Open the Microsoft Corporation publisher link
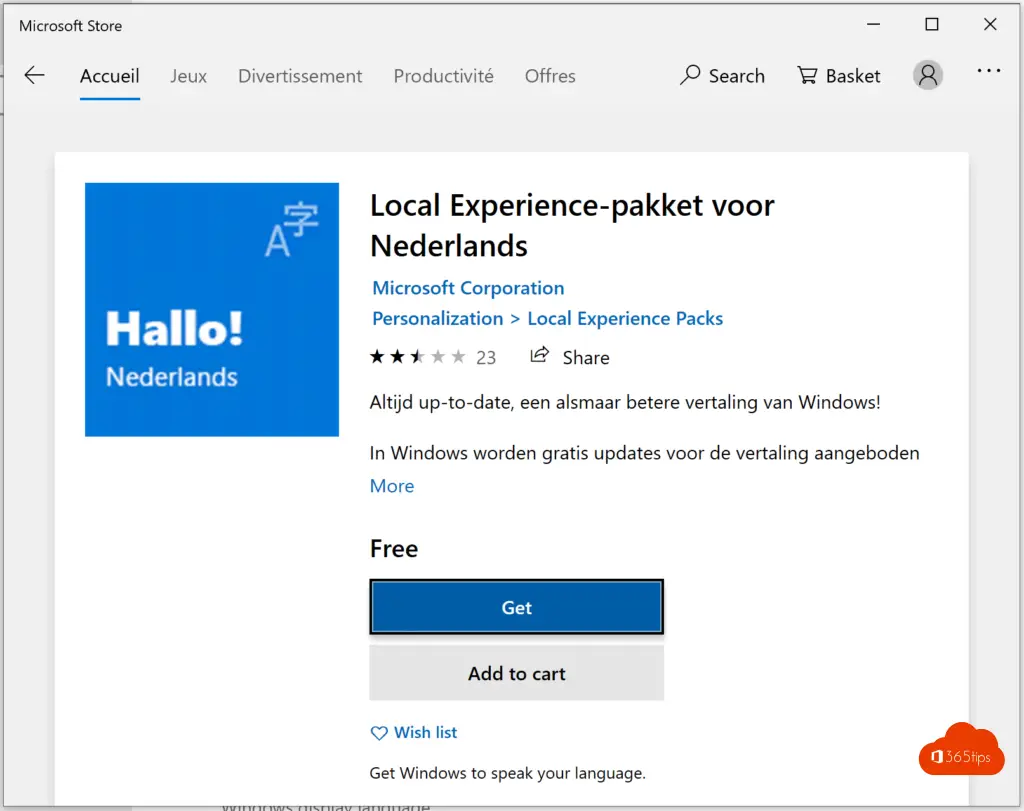 click(468, 288)
